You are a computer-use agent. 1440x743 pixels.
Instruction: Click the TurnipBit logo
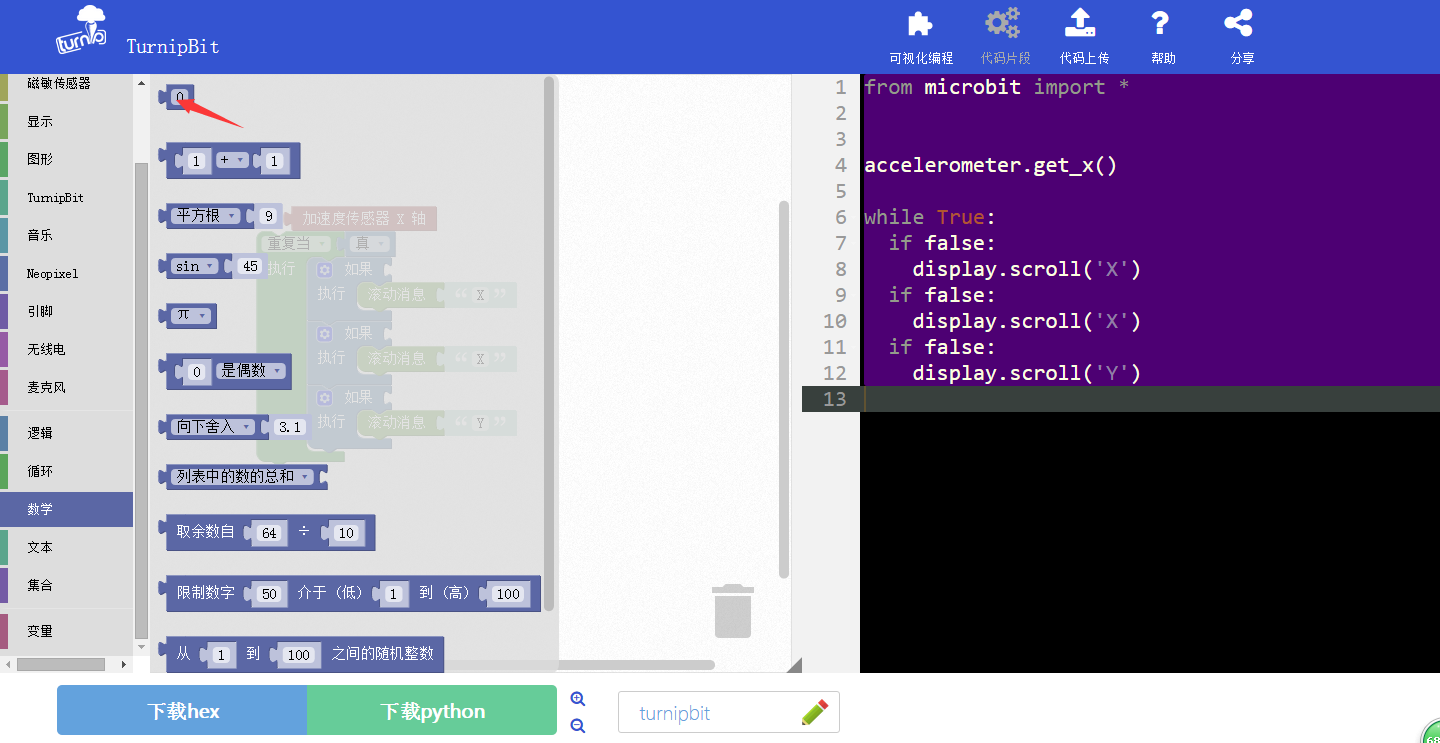(x=82, y=30)
